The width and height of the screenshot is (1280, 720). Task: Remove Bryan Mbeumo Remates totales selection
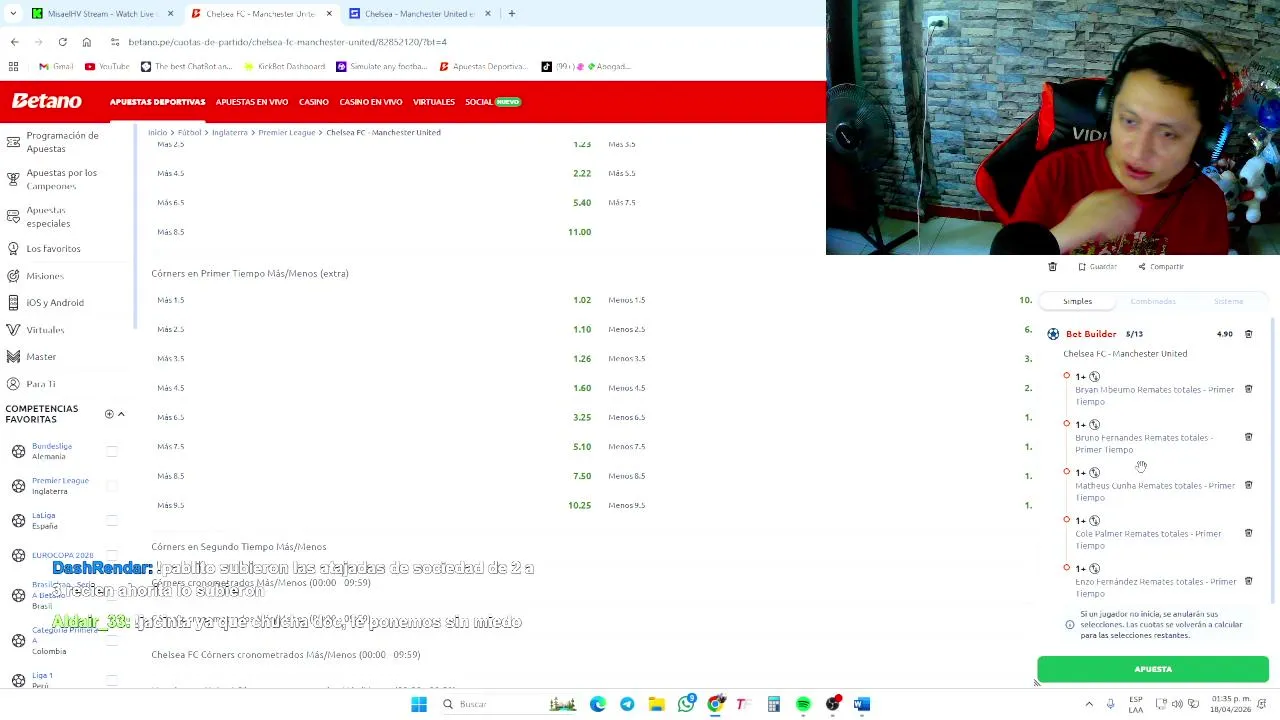1248,389
